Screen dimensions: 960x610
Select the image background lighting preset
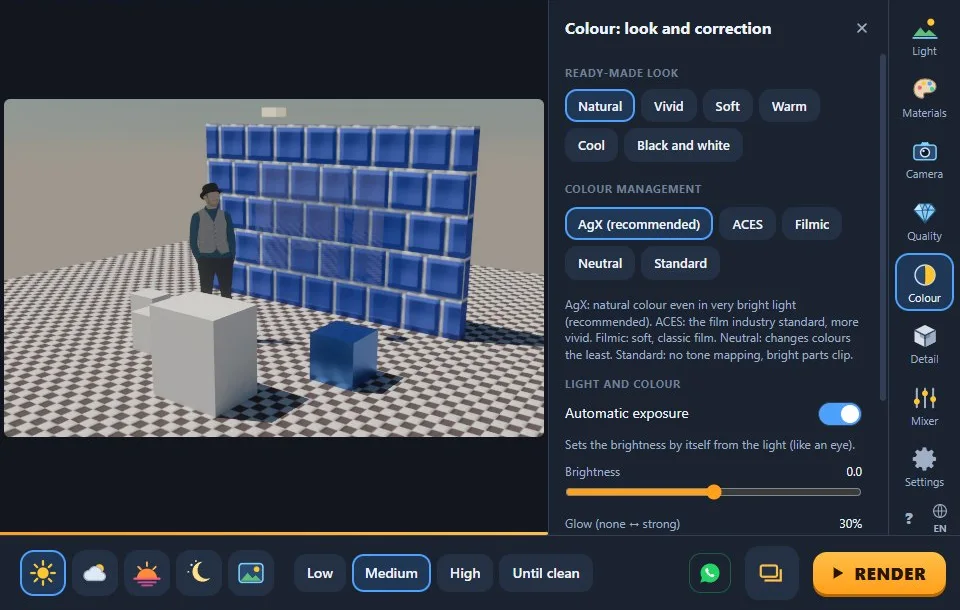pyautogui.click(x=251, y=573)
